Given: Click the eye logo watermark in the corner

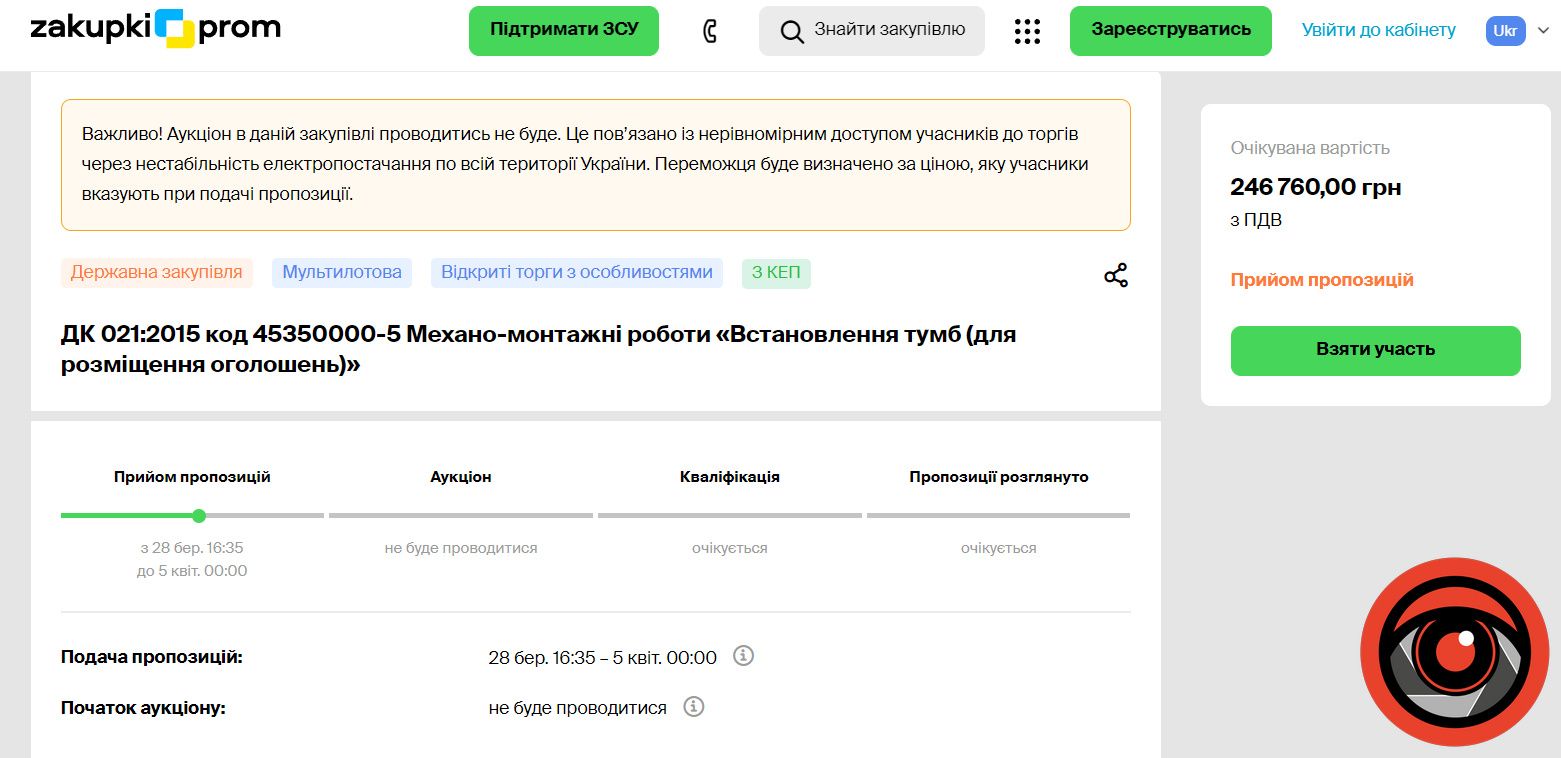Looking at the screenshot, I should (1453, 650).
